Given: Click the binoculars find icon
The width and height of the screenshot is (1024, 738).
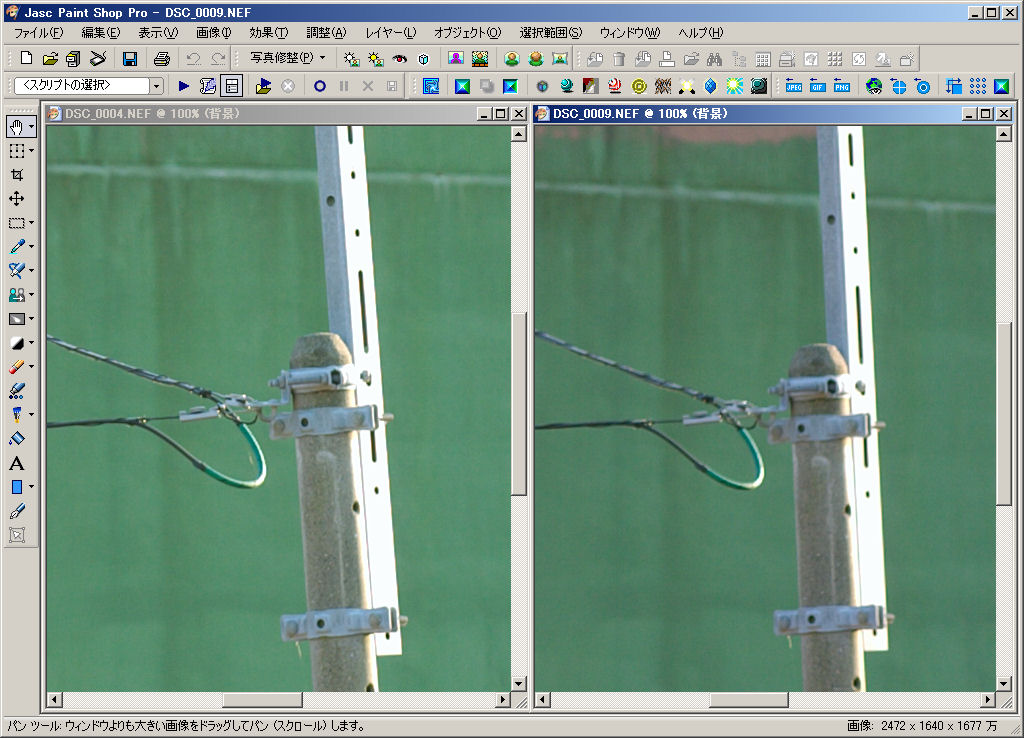Looking at the screenshot, I should [x=714, y=59].
